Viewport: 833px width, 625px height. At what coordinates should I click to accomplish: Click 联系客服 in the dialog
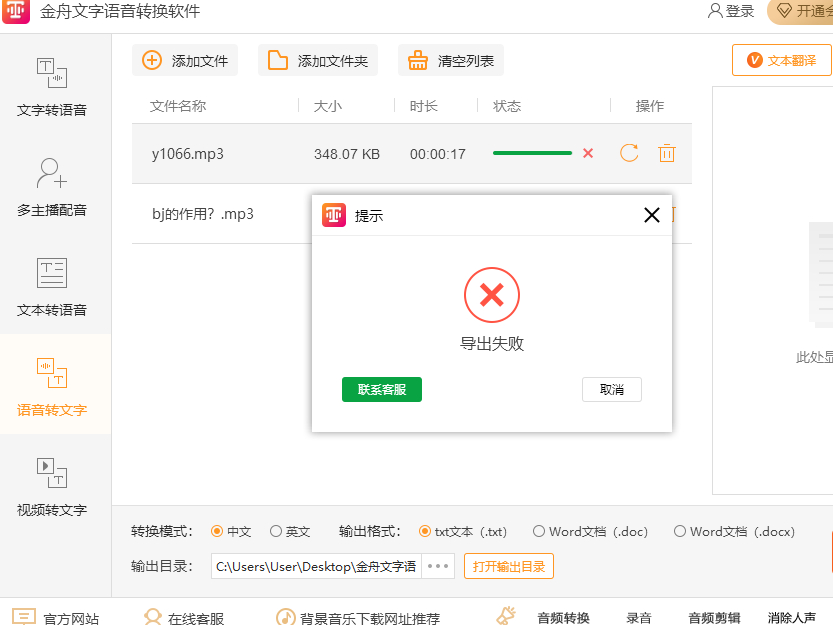pos(382,390)
